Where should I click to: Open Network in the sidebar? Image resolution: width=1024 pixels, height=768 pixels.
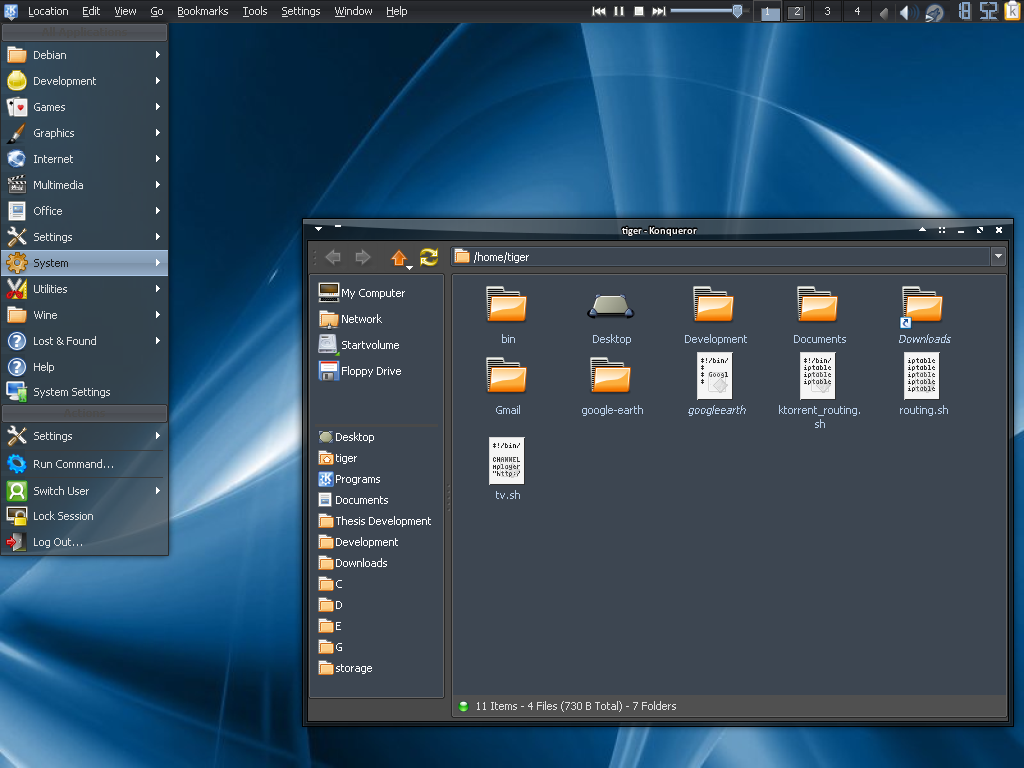(350, 319)
